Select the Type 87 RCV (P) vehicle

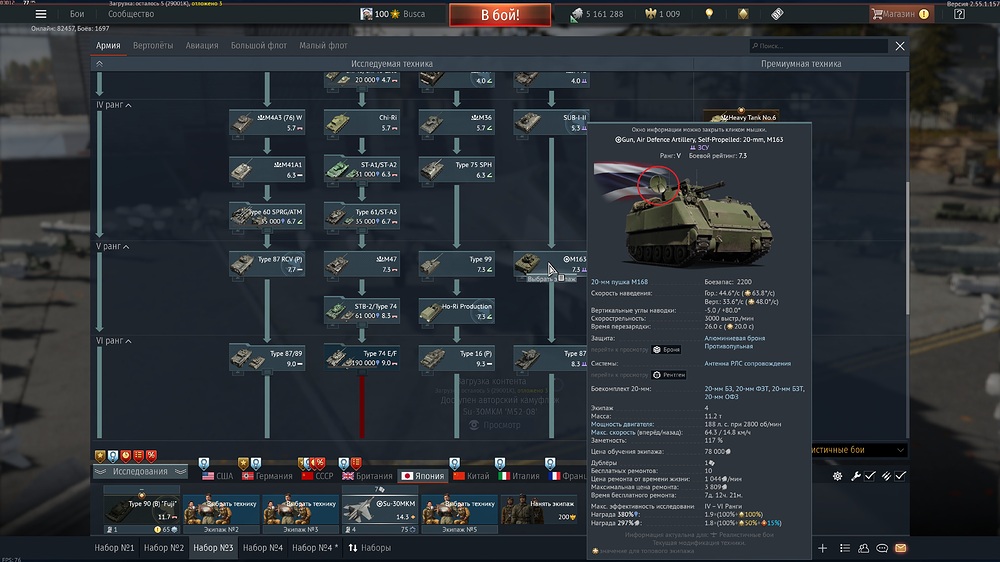point(267,263)
